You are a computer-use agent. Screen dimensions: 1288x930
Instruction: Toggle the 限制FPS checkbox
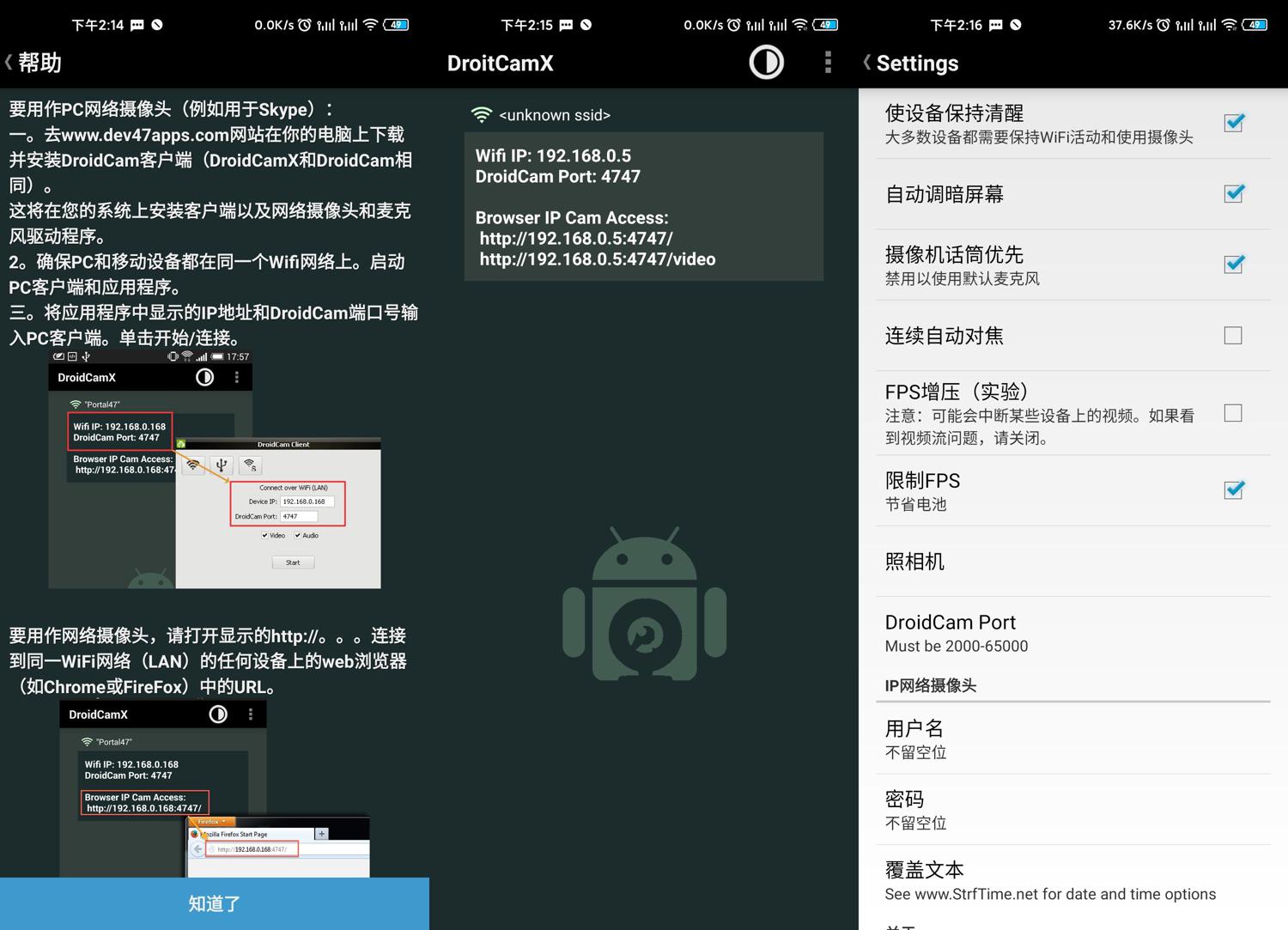coord(1233,489)
